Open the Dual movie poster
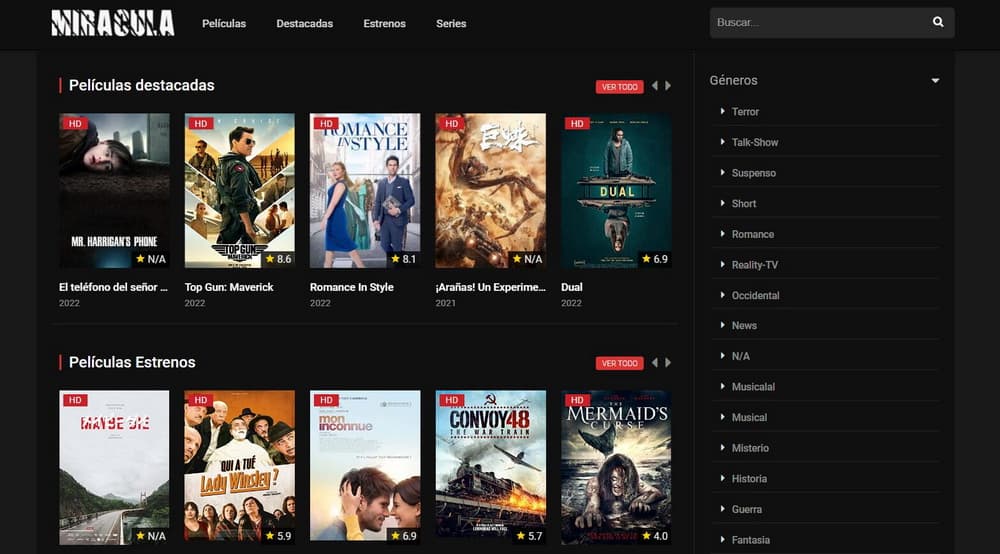This screenshot has height=554, width=1000. click(x=616, y=191)
